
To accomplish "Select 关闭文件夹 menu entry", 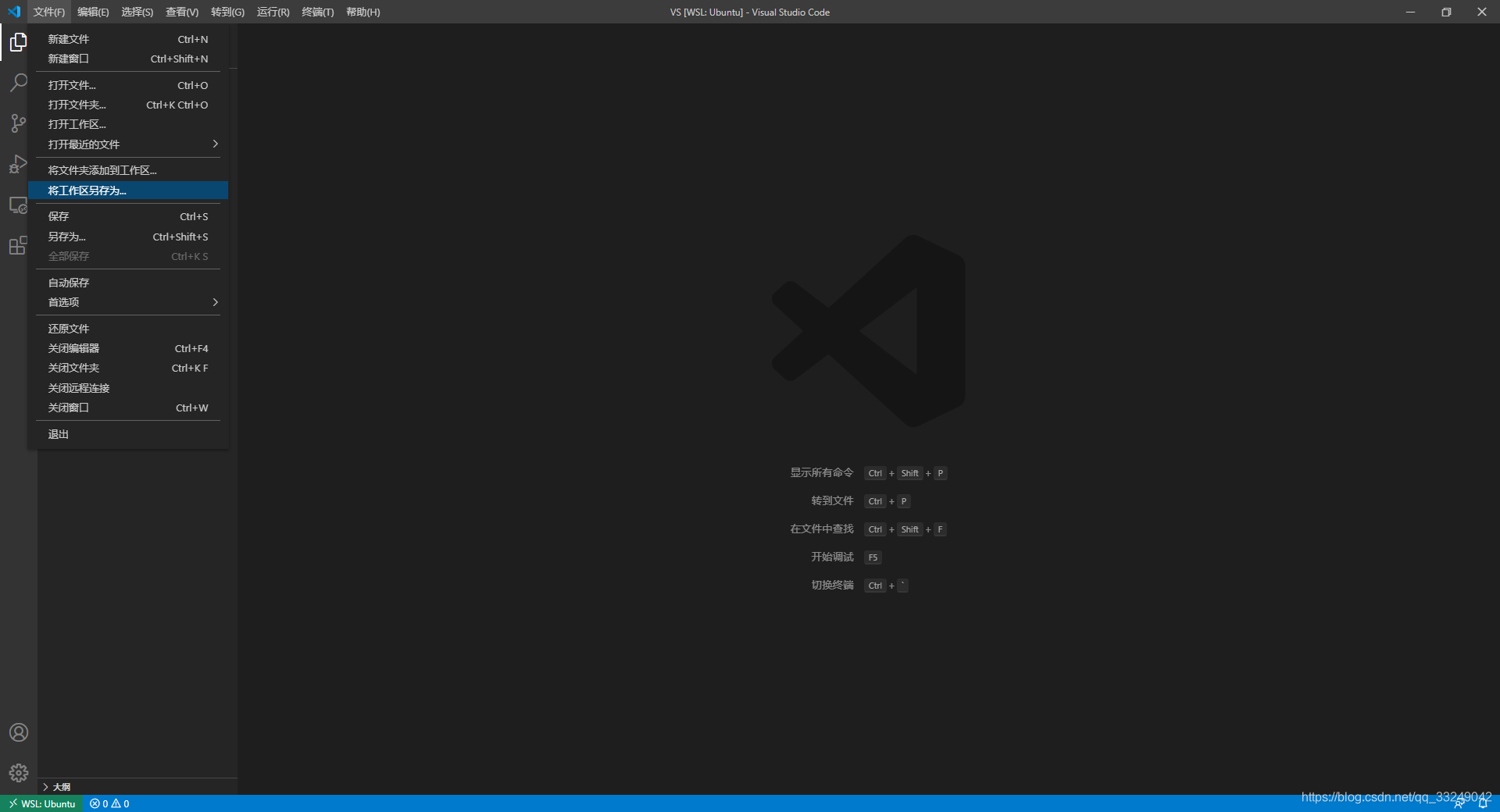I will coord(128,368).
